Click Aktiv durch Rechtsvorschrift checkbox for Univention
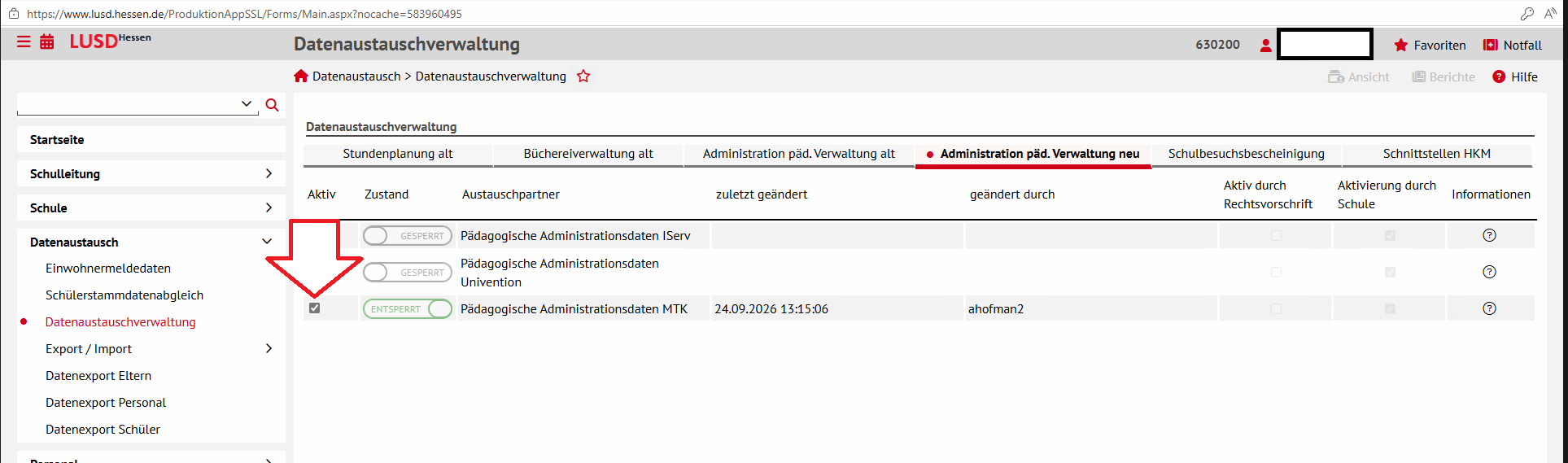 (1276, 273)
